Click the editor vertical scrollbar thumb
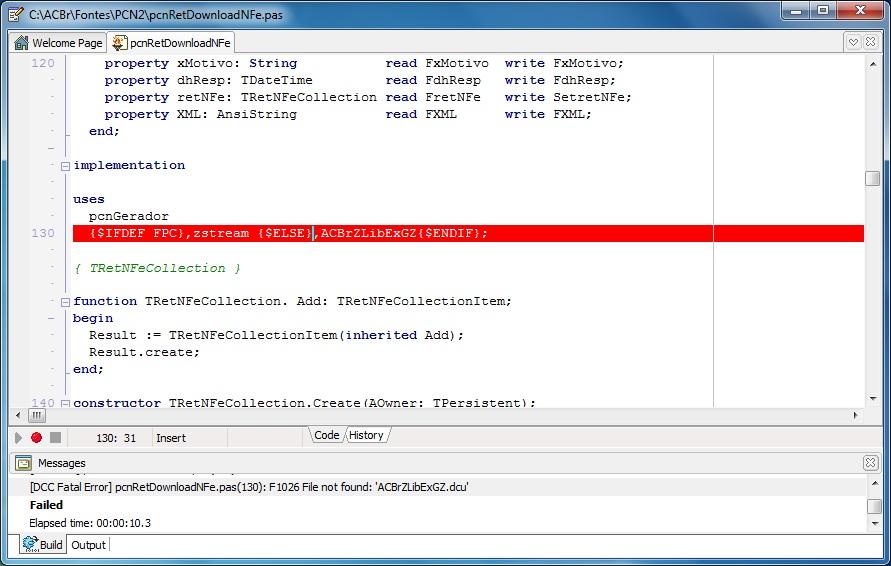The height and width of the screenshot is (566, 891). pos(872,178)
